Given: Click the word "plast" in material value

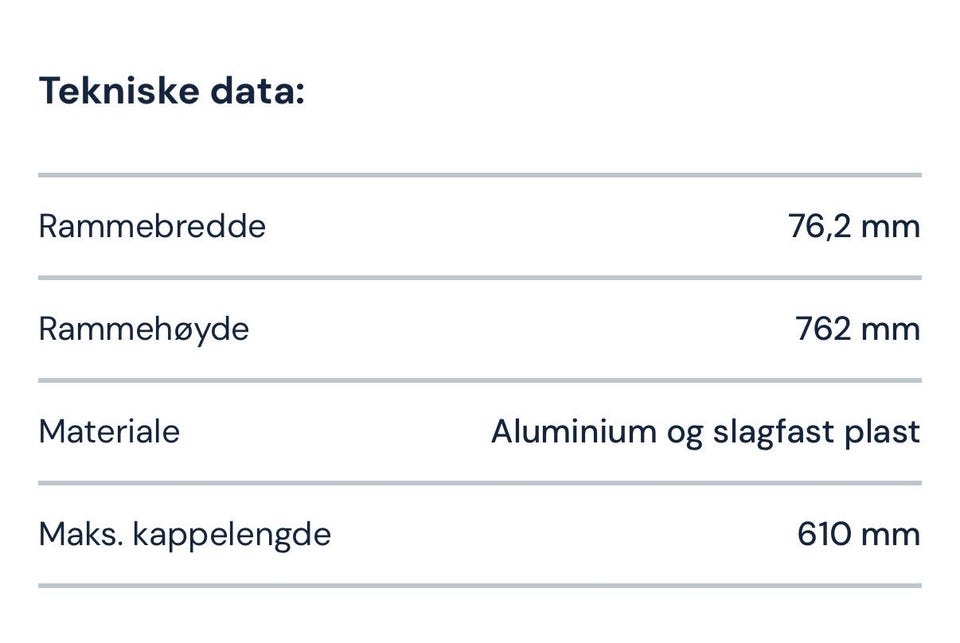Looking at the screenshot, I should (x=882, y=431).
